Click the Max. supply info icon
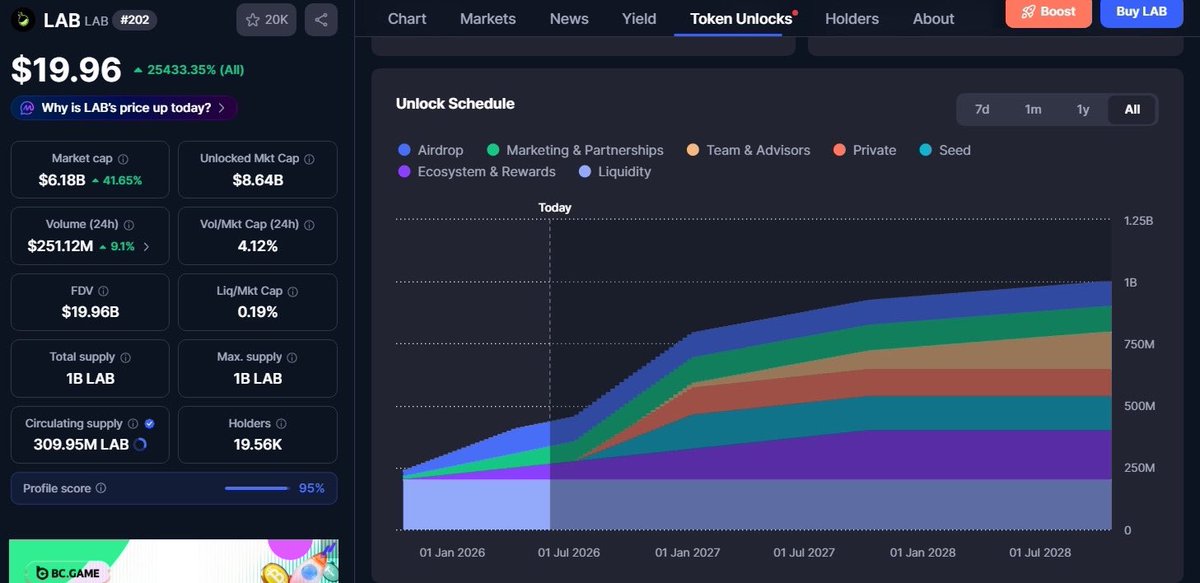1200x583 pixels. (x=293, y=357)
